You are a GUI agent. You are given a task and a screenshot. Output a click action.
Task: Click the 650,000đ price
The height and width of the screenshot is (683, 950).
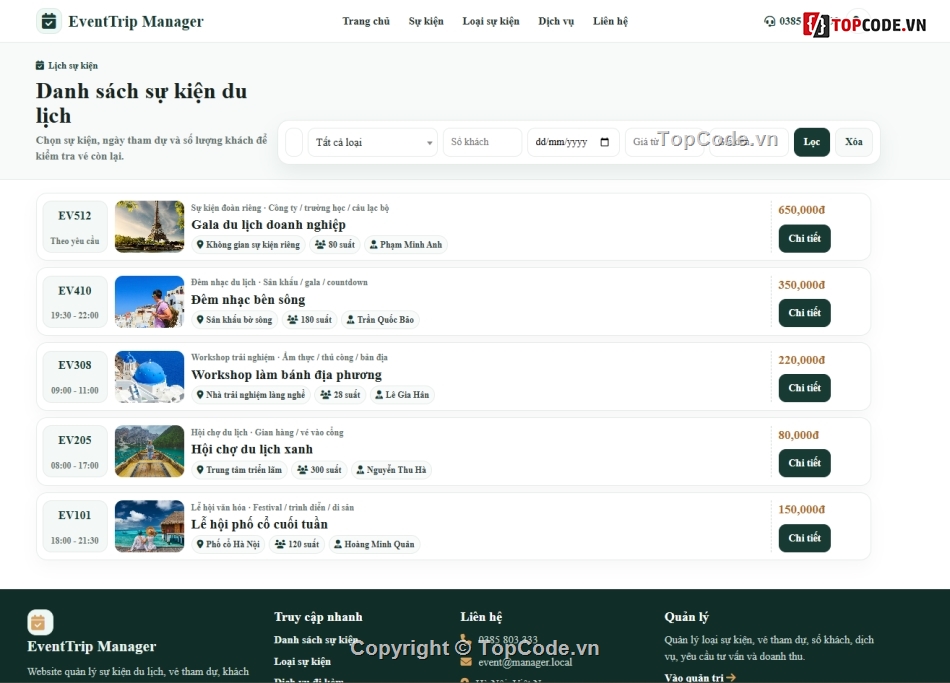(802, 210)
